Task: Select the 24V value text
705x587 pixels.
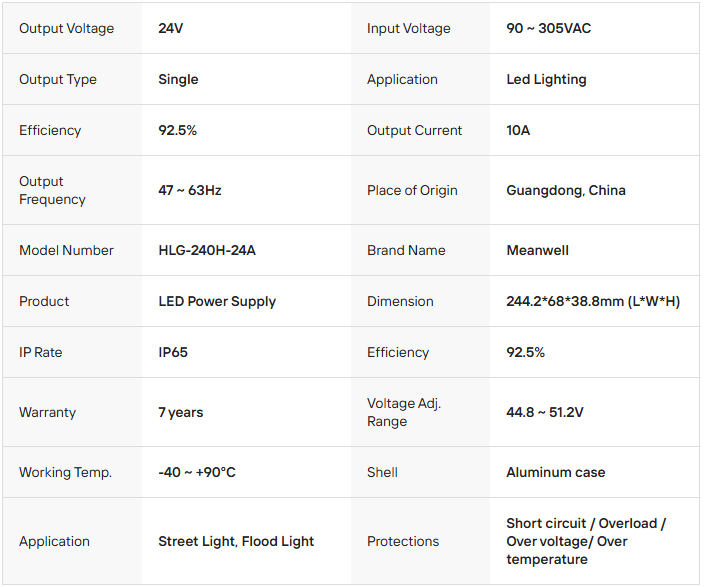Action: tap(171, 28)
